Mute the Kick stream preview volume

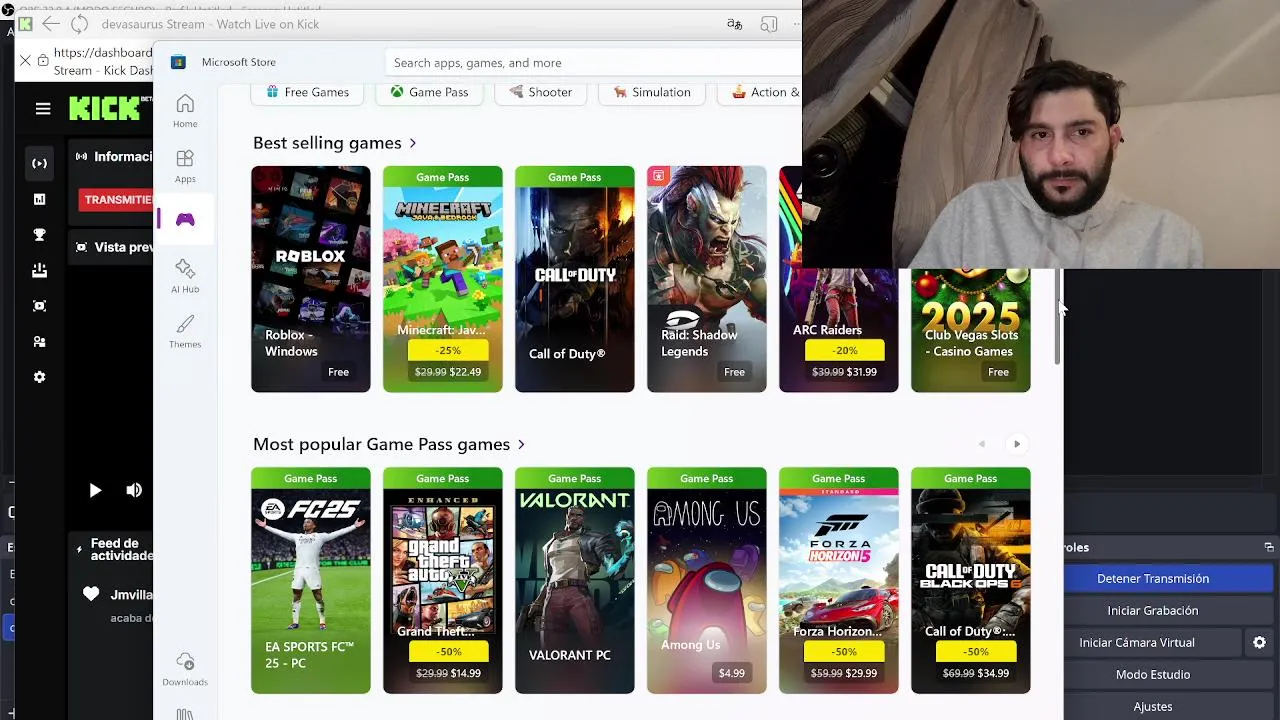[134, 490]
